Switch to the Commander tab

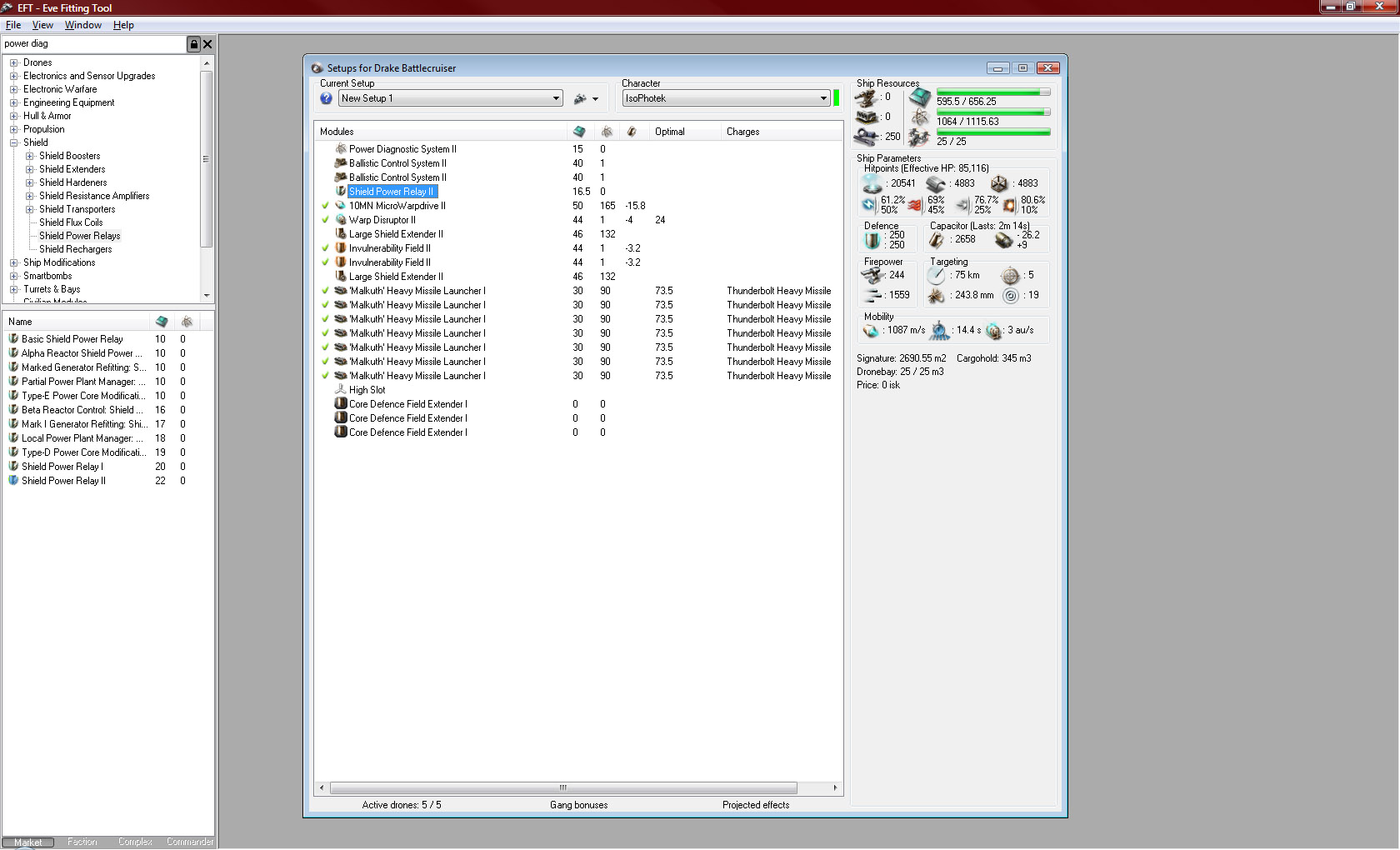click(x=189, y=842)
